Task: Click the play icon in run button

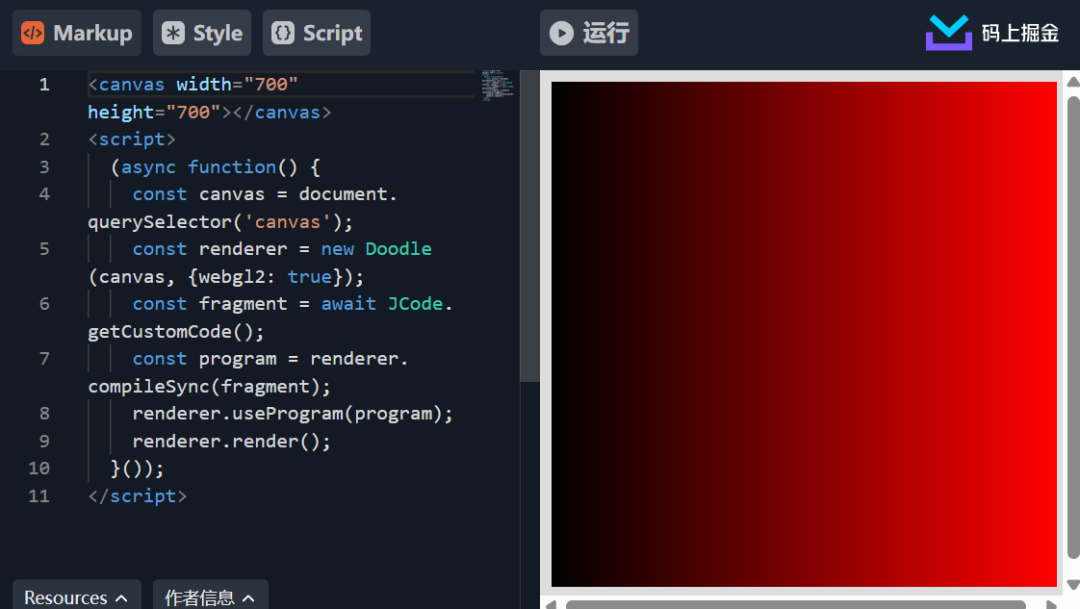Action: pos(561,33)
